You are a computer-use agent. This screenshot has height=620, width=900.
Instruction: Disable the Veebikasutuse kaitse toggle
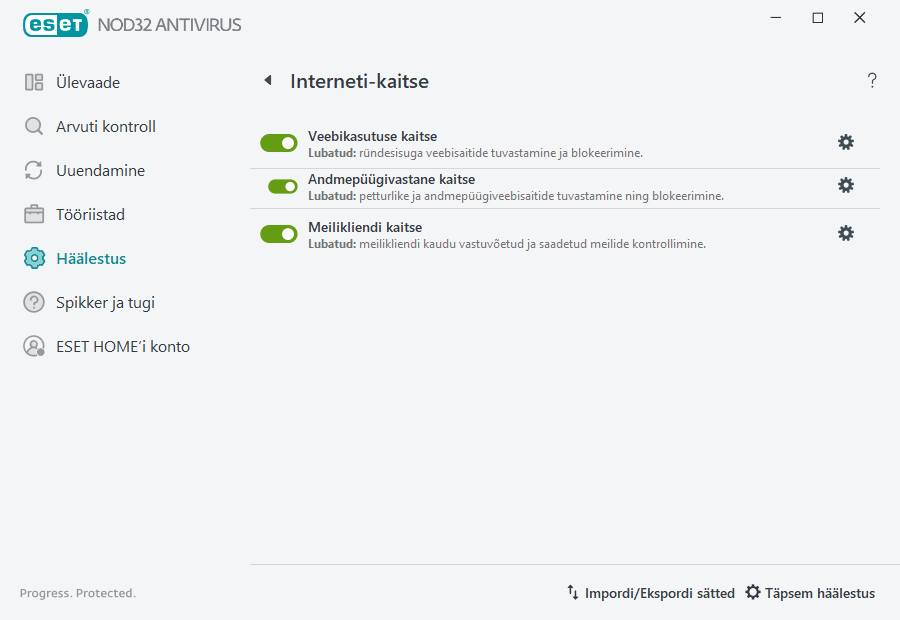279,143
